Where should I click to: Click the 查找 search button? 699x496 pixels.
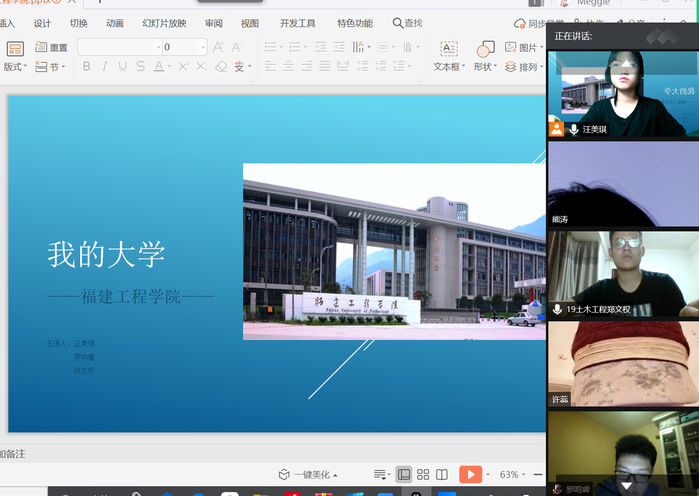tap(407, 23)
